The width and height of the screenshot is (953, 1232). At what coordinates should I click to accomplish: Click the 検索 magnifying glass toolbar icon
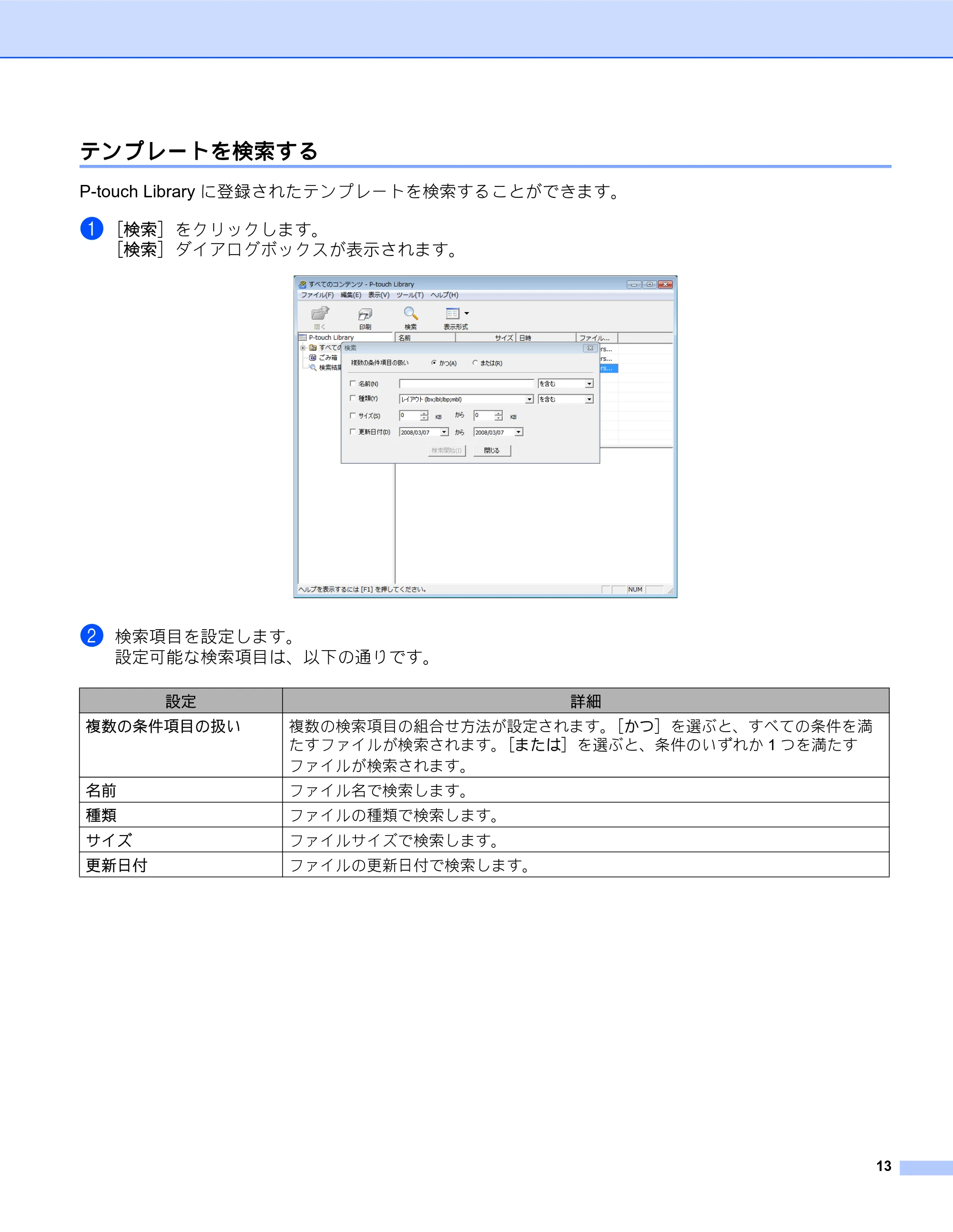(411, 313)
